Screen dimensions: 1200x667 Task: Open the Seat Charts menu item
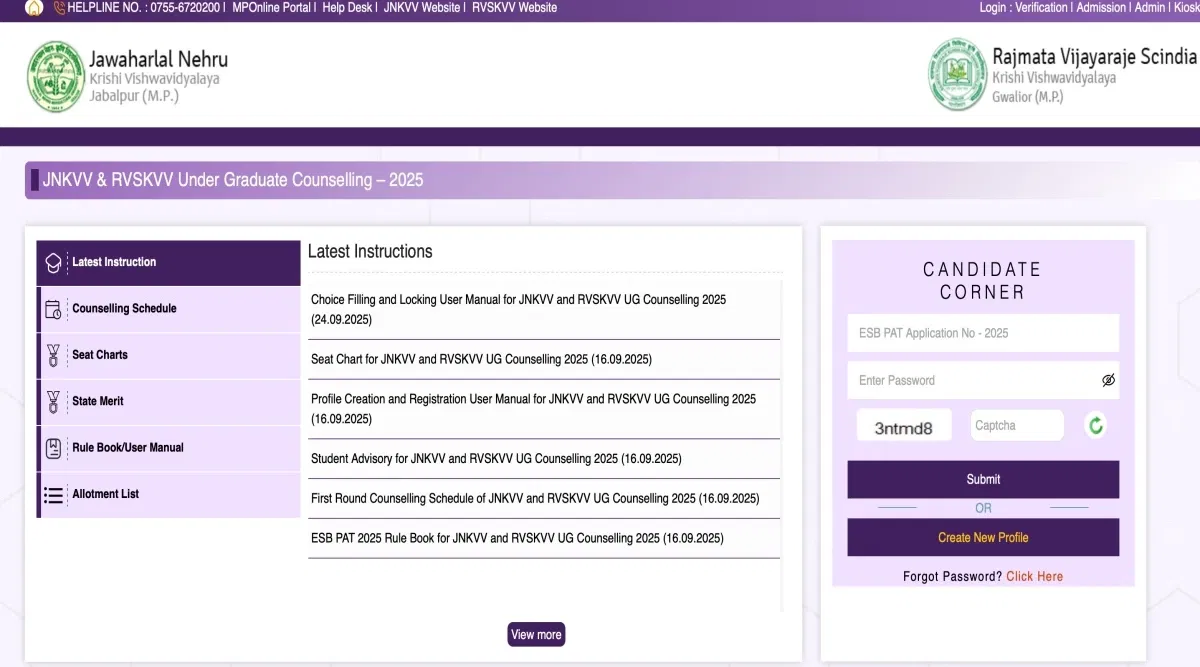pyautogui.click(x=169, y=355)
